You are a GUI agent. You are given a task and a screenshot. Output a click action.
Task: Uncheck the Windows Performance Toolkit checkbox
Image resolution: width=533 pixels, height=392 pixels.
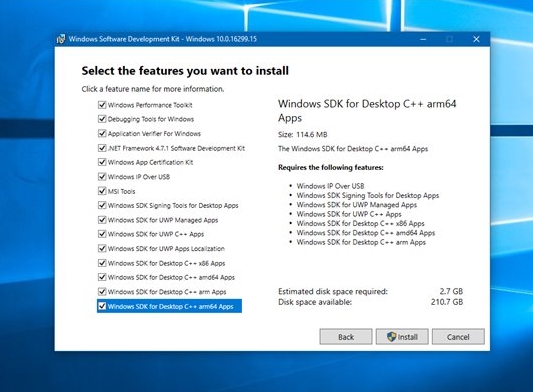click(102, 105)
